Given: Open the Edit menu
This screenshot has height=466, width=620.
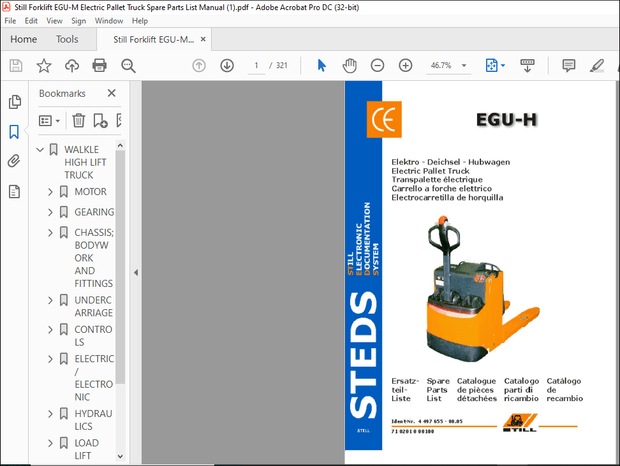Looking at the screenshot, I should tap(31, 21).
